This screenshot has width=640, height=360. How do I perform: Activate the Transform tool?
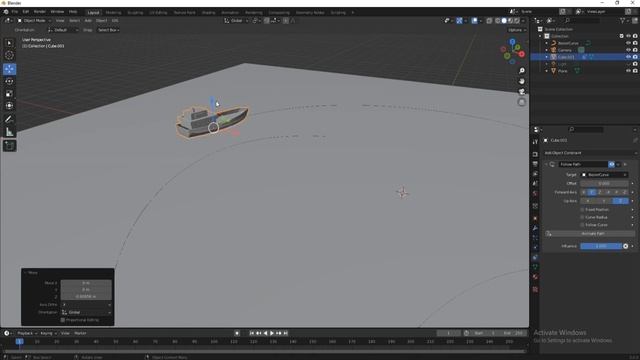9,106
